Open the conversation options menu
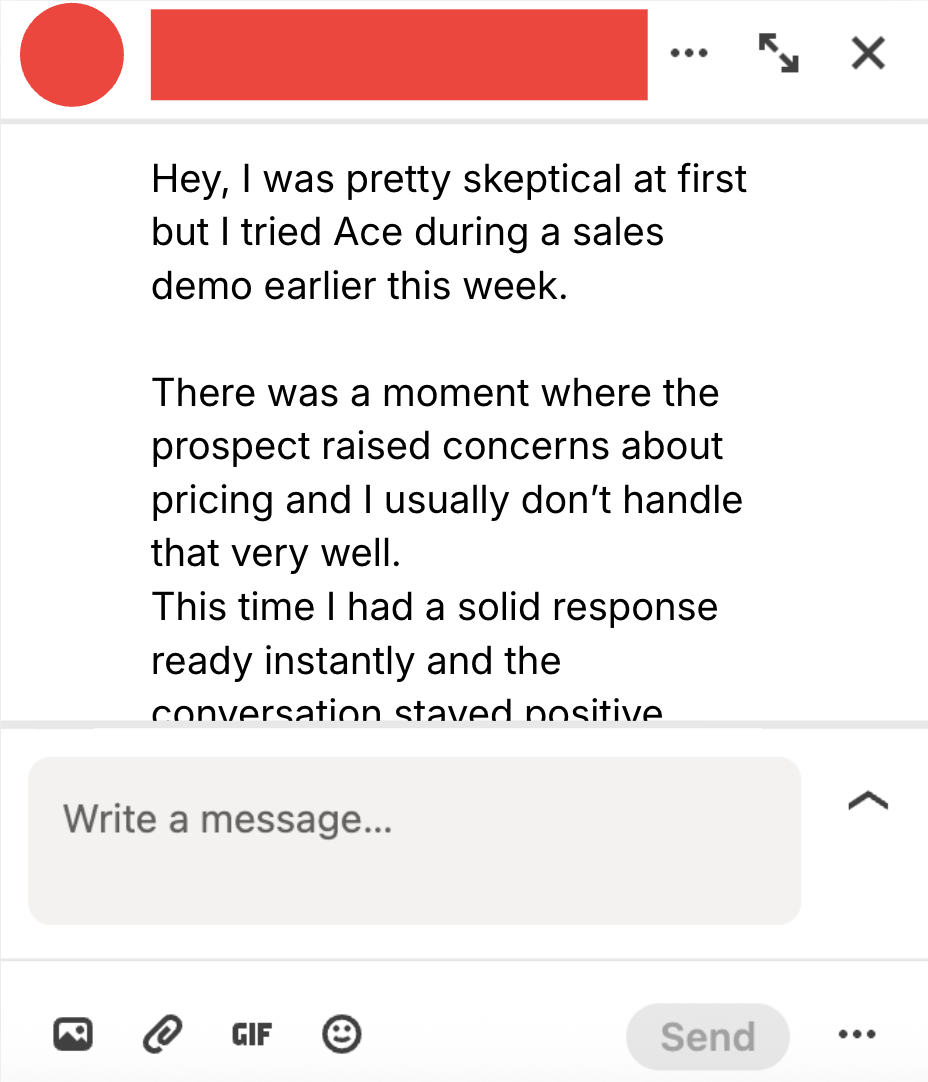 coord(690,54)
